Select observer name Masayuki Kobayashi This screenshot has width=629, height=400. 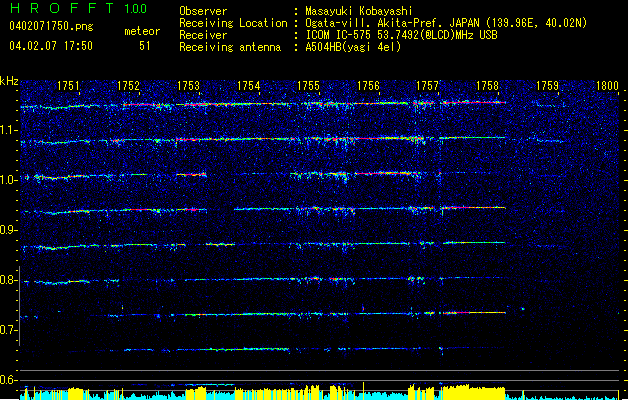pos(359,11)
